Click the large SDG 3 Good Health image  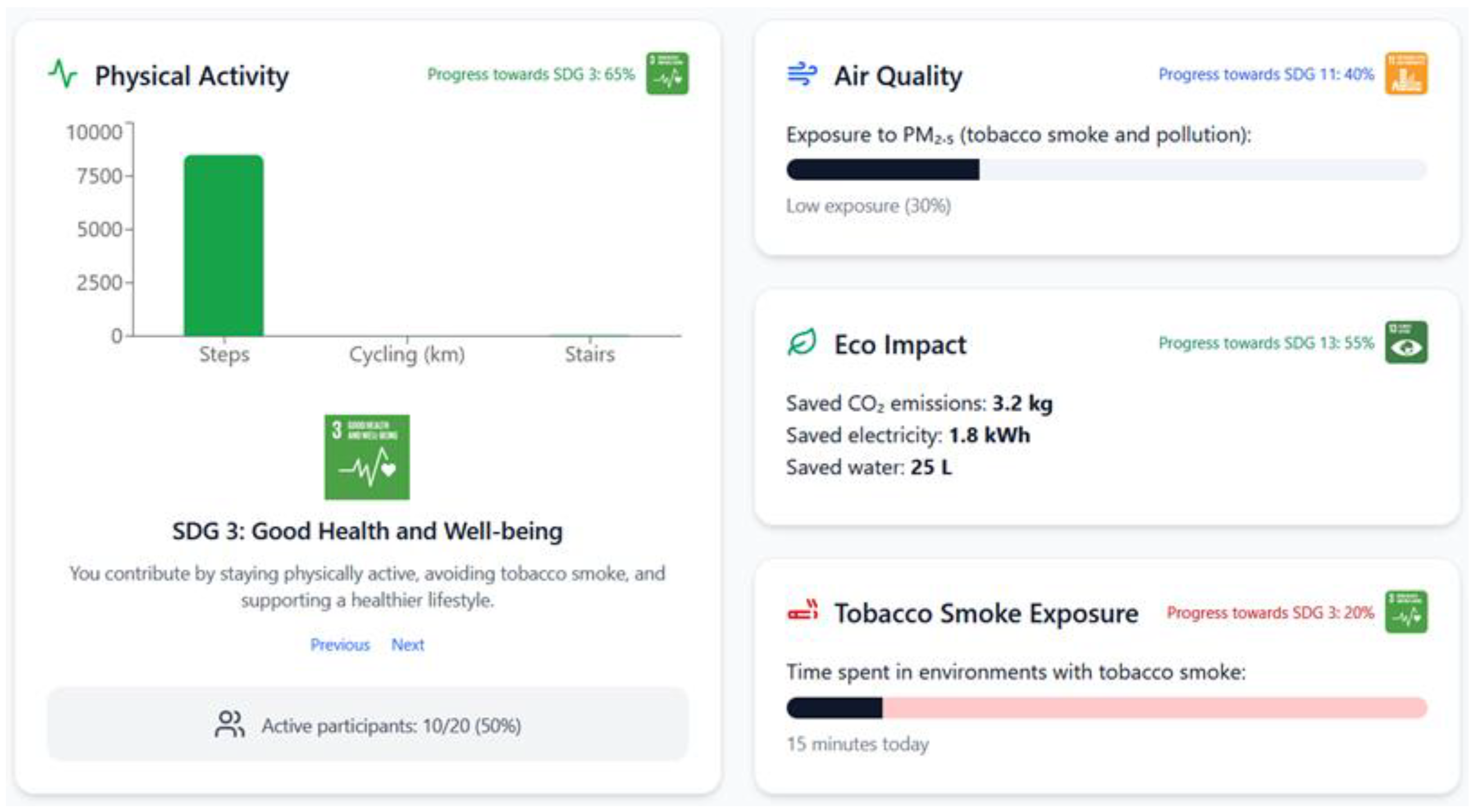(x=367, y=457)
